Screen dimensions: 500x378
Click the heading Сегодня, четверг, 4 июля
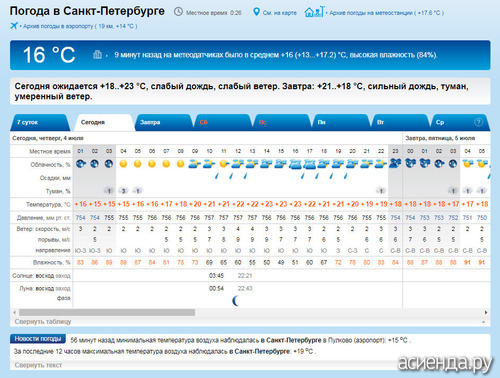click(x=48, y=138)
